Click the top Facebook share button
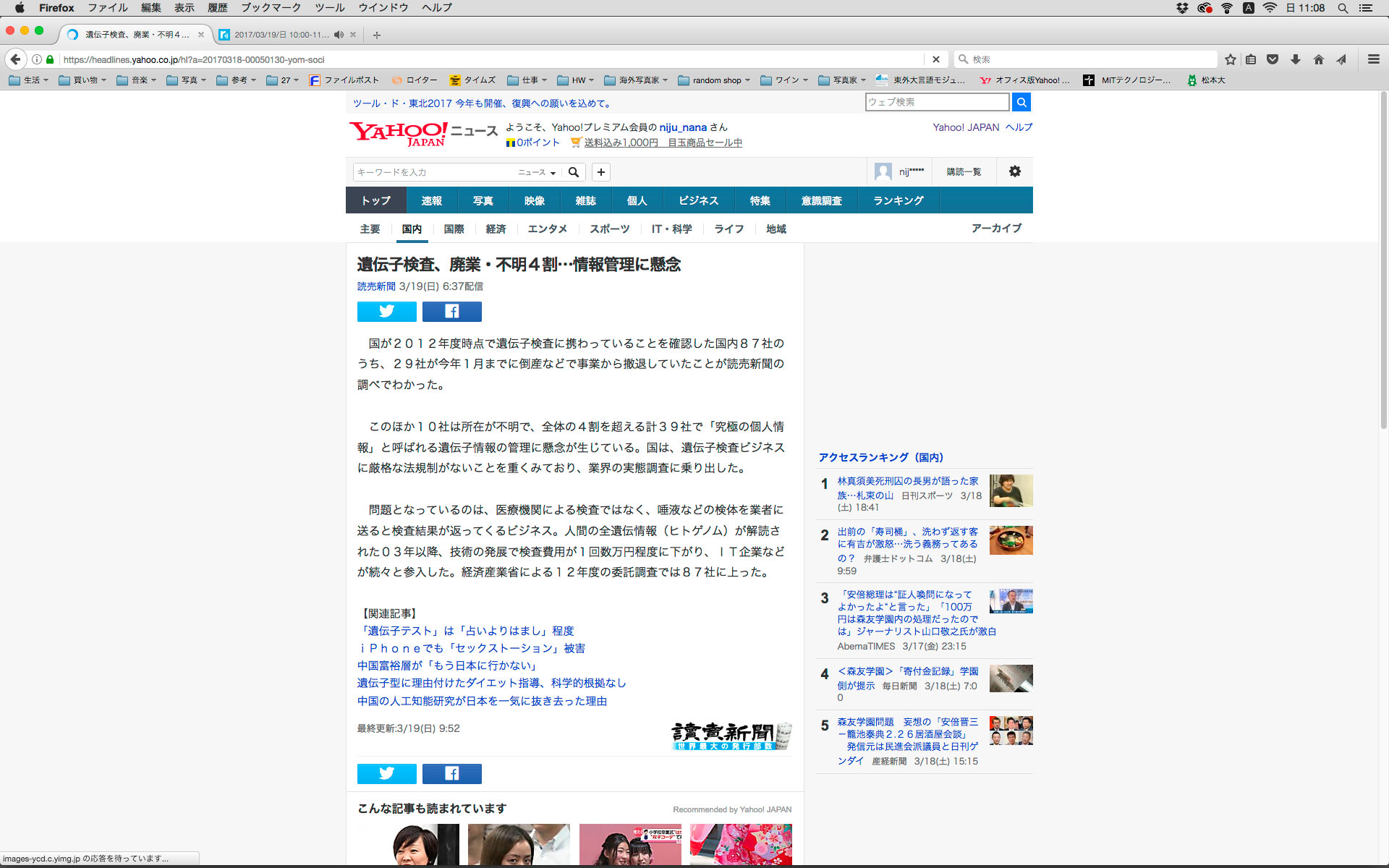Screen dimensions: 1389x868 pyautogui.click(x=451, y=311)
